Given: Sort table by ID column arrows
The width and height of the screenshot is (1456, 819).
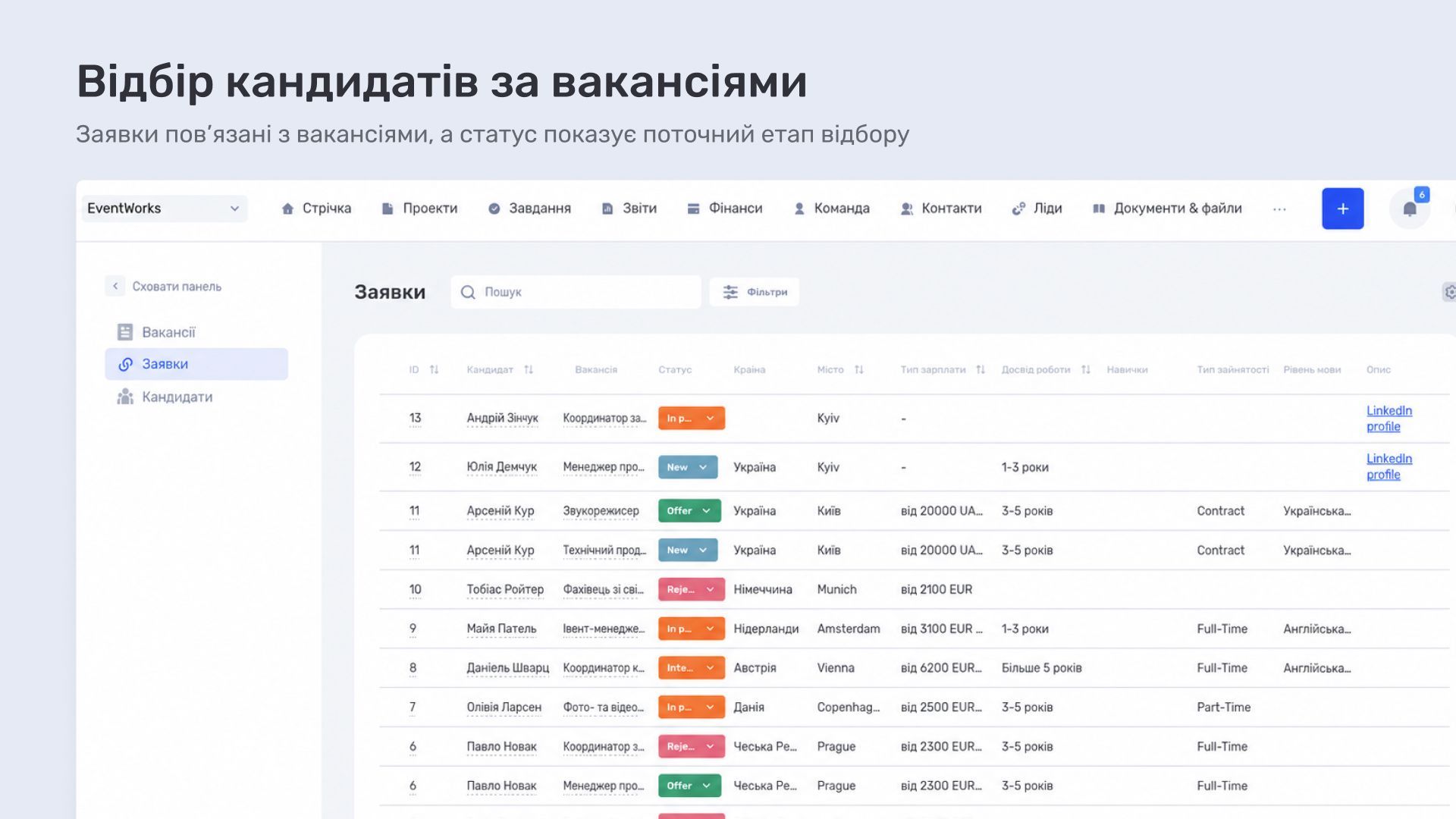Looking at the screenshot, I should [434, 369].
